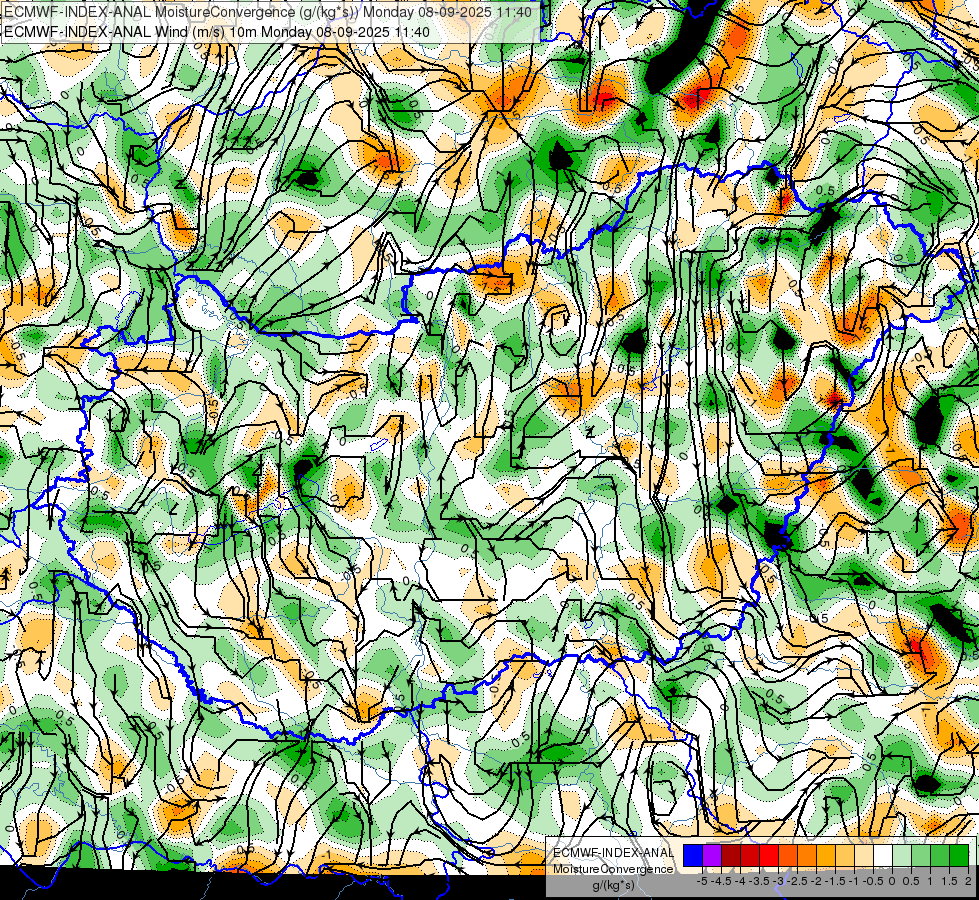The height and width of the screenshot is (900, 979).
Task: Pick the legend swatch between -4 and -3.5
Action: [x=750, y=855]
